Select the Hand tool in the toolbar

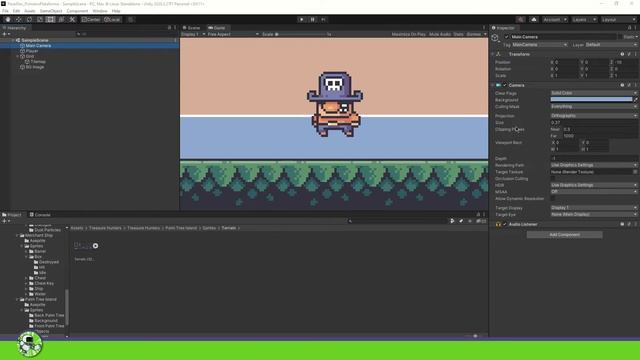tap(8, 20)
